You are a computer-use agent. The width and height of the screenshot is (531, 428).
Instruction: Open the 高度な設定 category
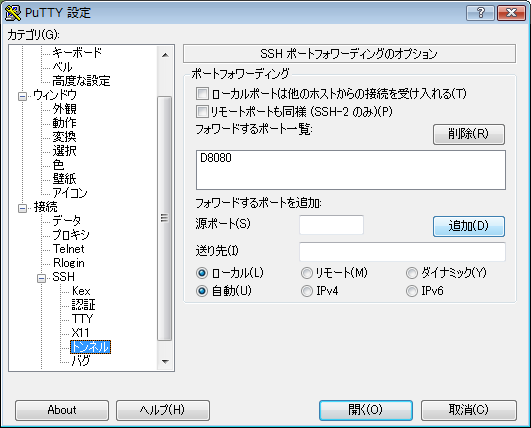click(81, 81)
